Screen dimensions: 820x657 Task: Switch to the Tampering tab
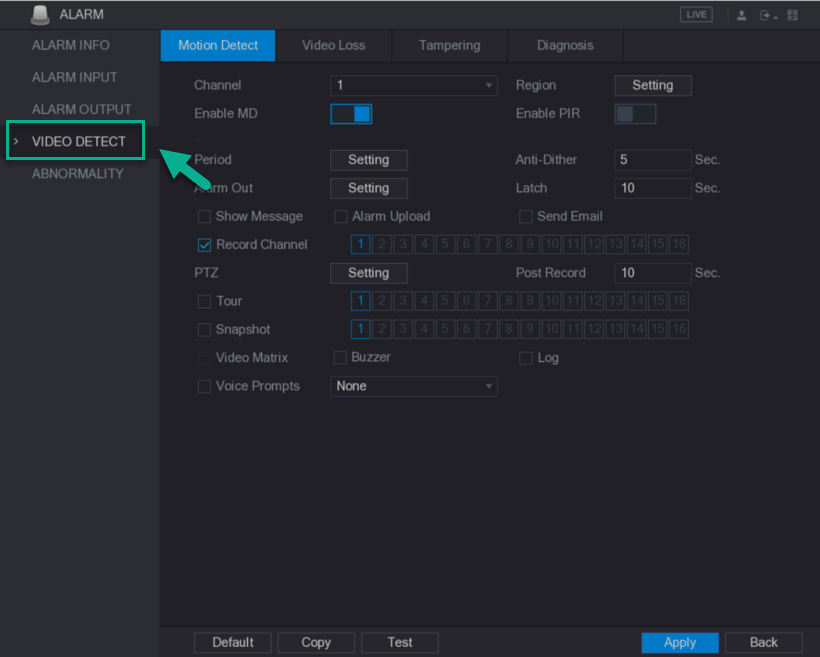(x=449, y=46)
